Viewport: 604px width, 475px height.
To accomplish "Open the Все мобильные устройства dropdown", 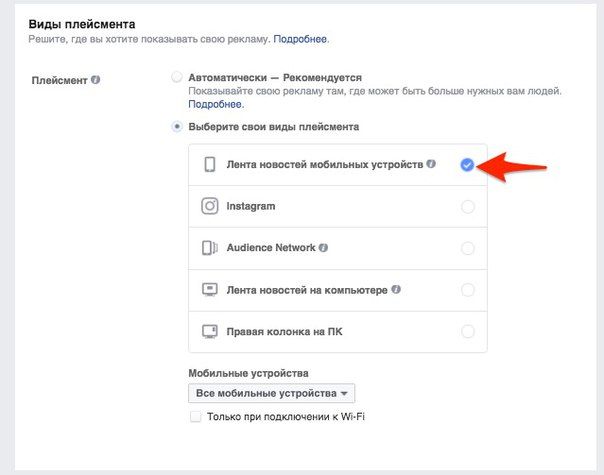I will [x=272, y=393].
